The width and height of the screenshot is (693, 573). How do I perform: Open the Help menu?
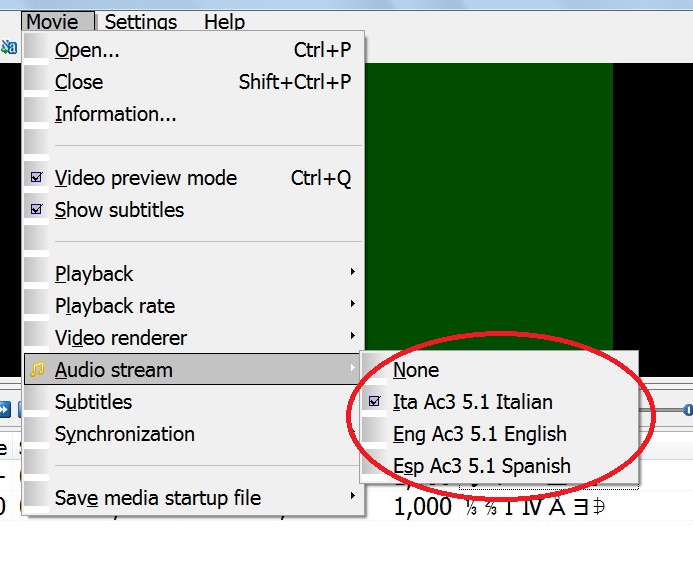[x=225, y=21]
